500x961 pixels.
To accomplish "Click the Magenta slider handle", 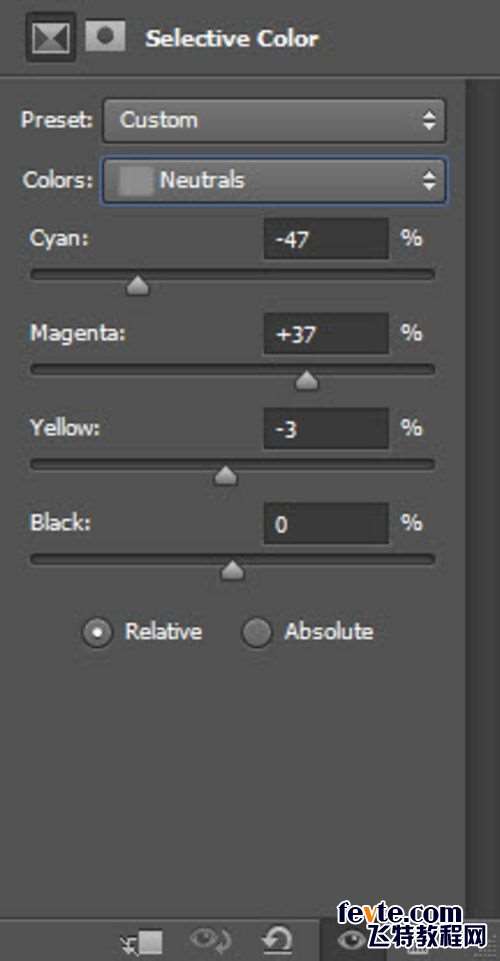I will [x=306, y=381].
